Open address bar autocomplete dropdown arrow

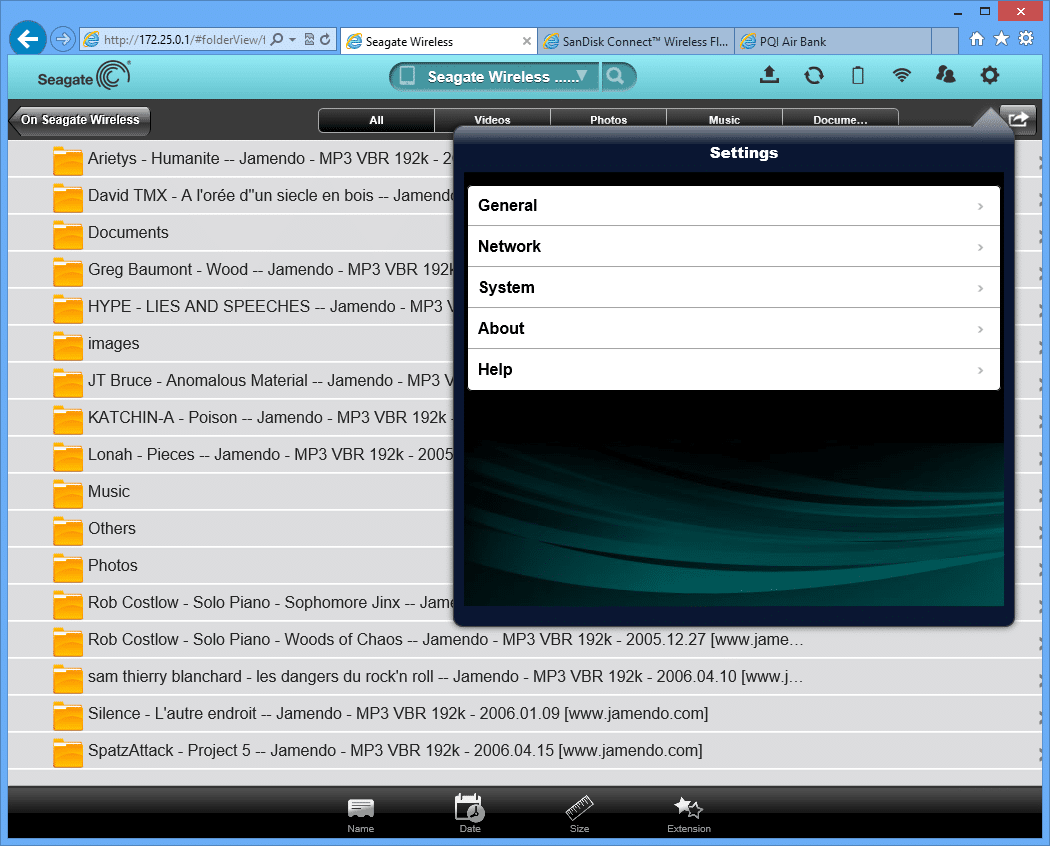[x=293, y=40]
